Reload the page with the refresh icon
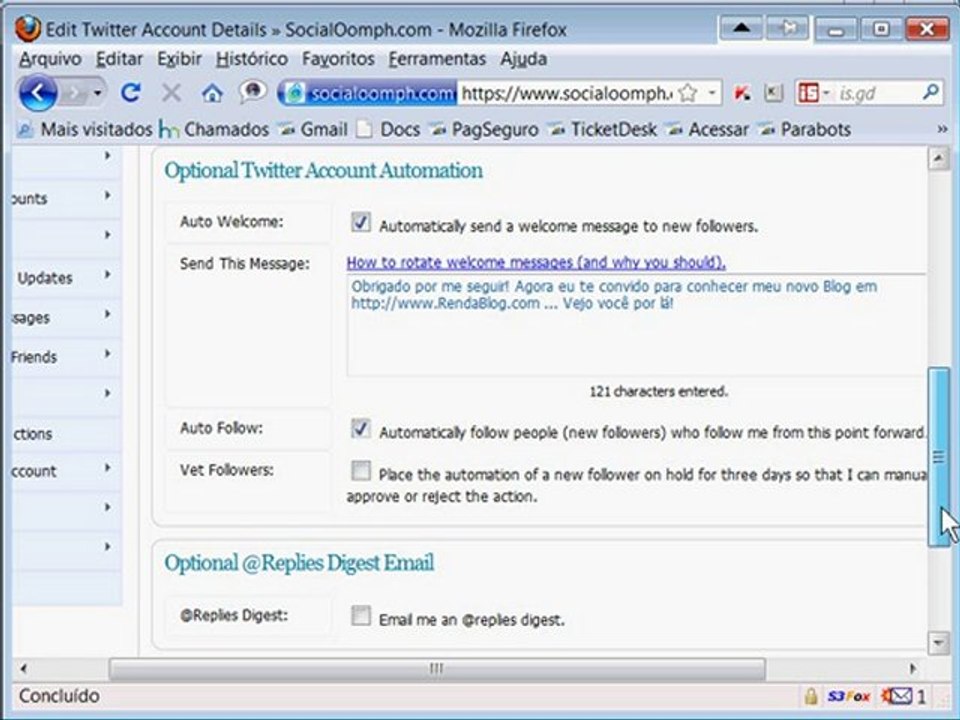Image resolution: width=960 pixels, height=720 pixels. pyautogui.click(x=130, y=93)
